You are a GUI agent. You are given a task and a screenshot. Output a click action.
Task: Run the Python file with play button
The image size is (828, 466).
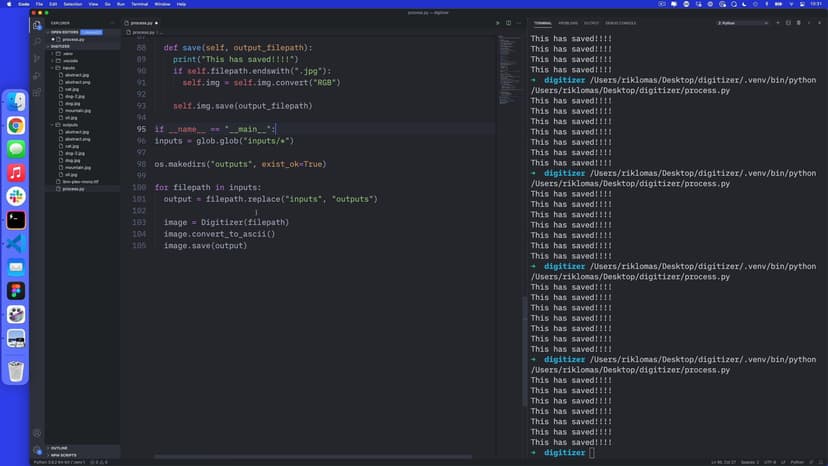pyautogui.click(x=498, y=22)
